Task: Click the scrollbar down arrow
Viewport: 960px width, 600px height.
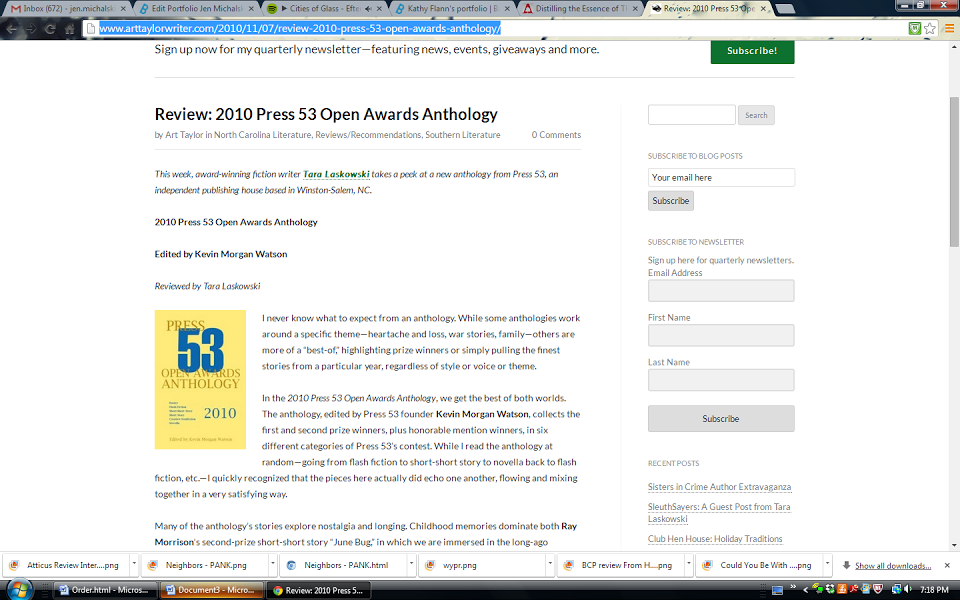Action: [954, 545]
